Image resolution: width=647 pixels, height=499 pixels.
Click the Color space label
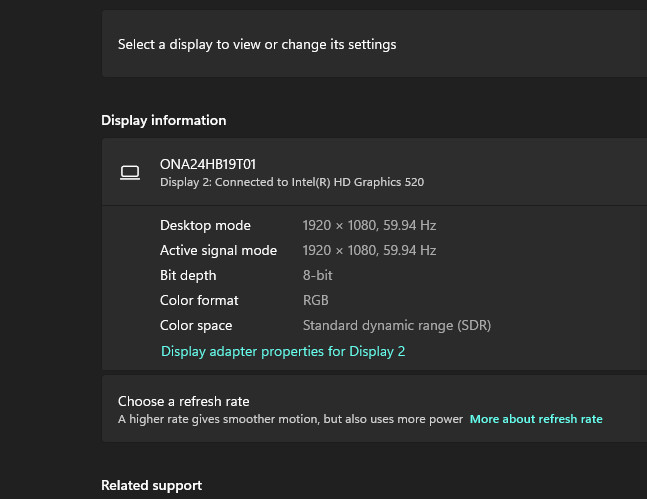(196, 325)
